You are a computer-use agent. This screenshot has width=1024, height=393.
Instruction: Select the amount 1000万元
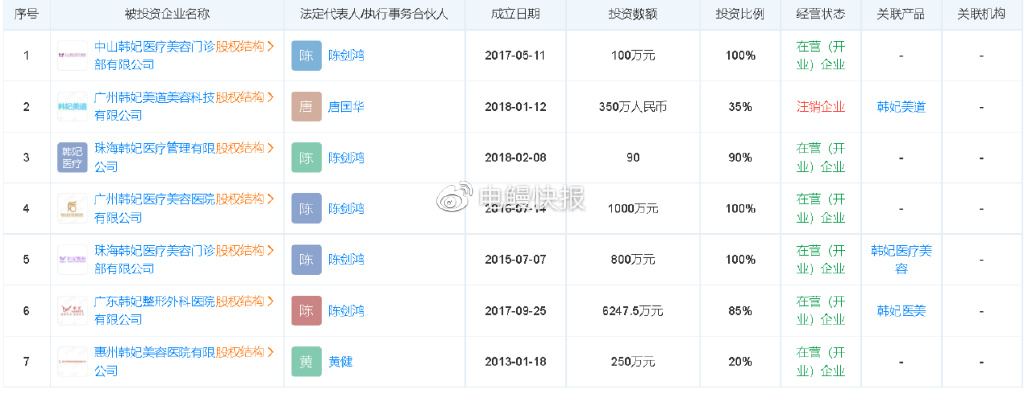click(x=633, y=208)
